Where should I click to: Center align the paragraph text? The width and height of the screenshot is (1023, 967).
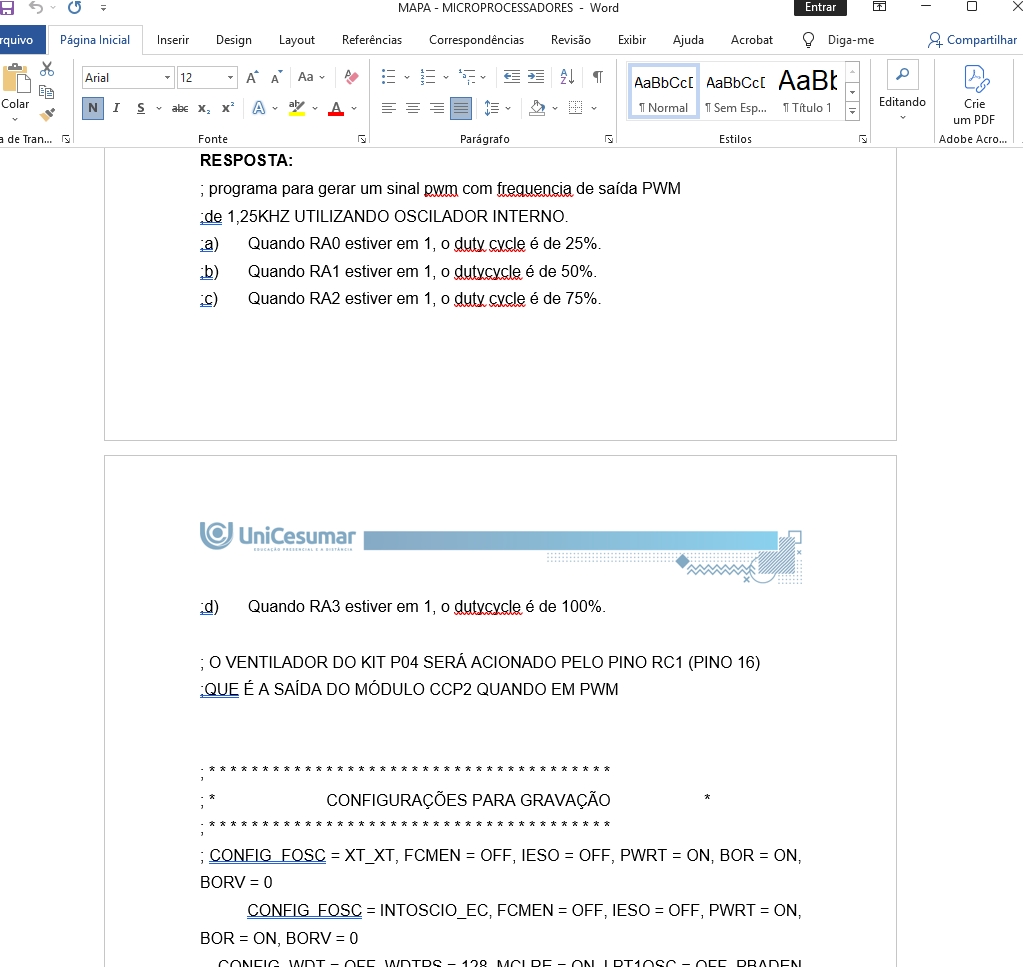(412, 108)
